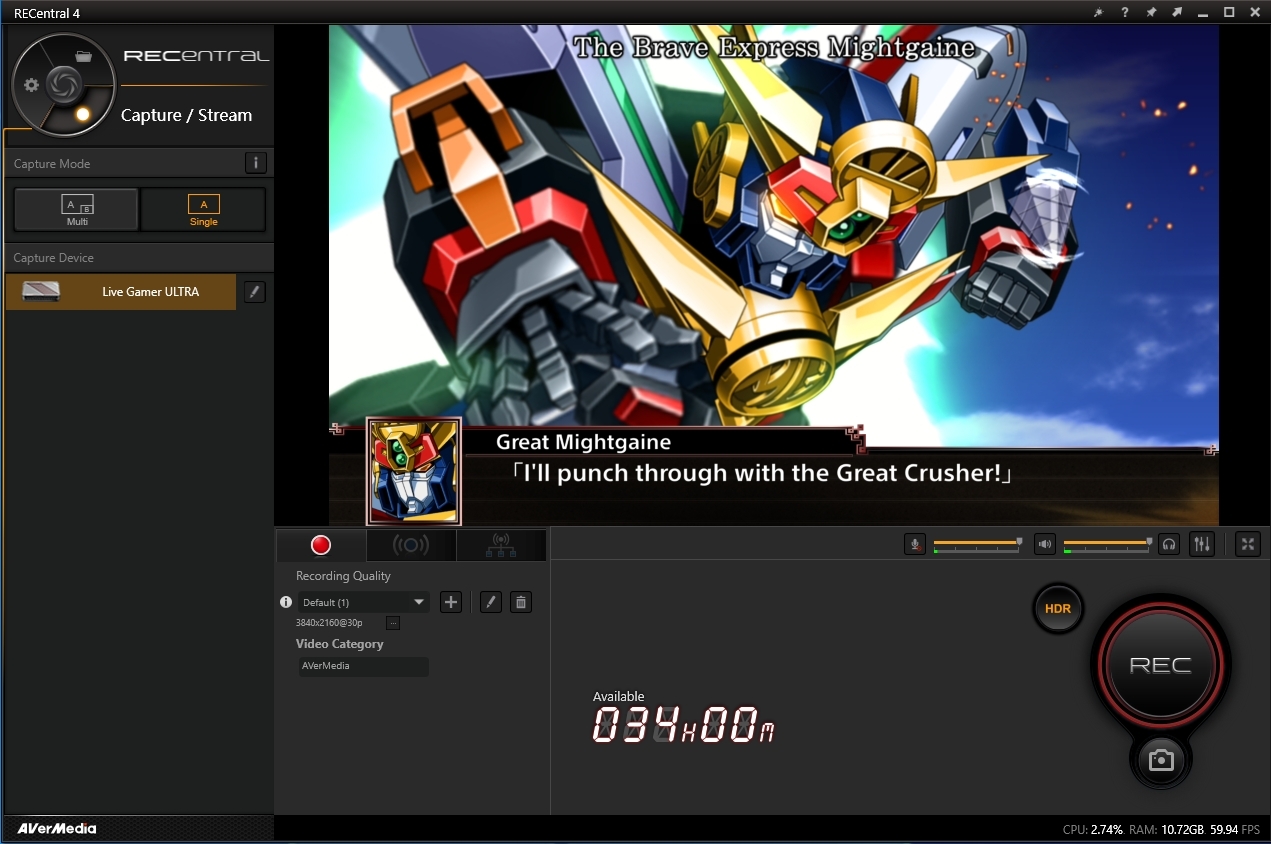Mute the microphone
This screenshot has height=844, width=1271.
(914, 544)
